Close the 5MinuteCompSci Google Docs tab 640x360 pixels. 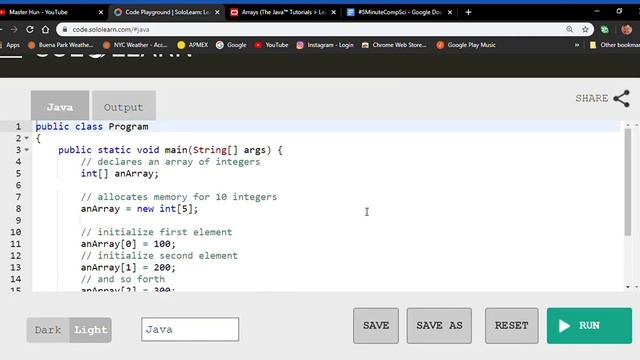[x=450, y=12]
